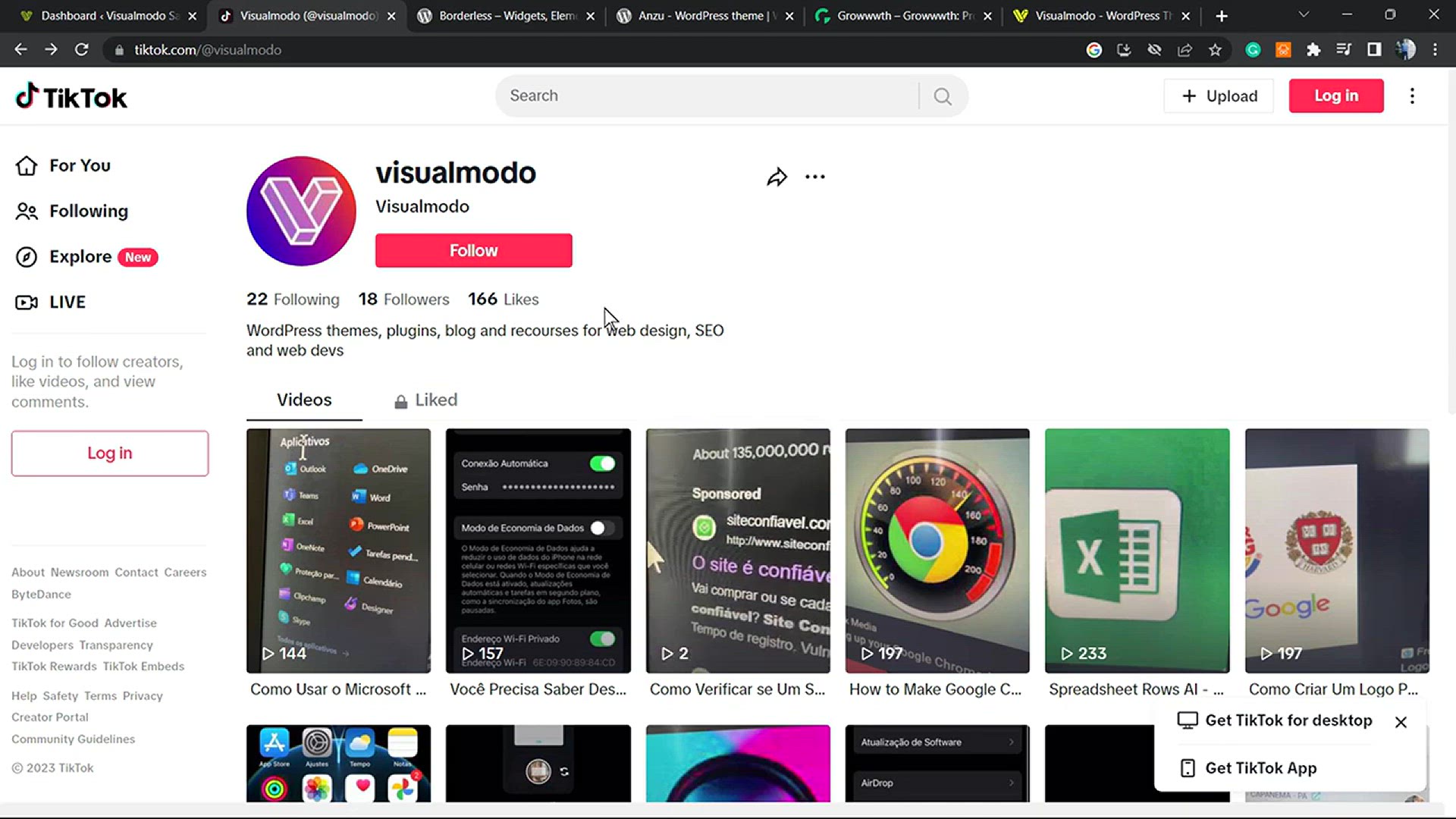Click 18 Followers count
This screenshot has height=819, width=1456.
click(x=403, y=300)
